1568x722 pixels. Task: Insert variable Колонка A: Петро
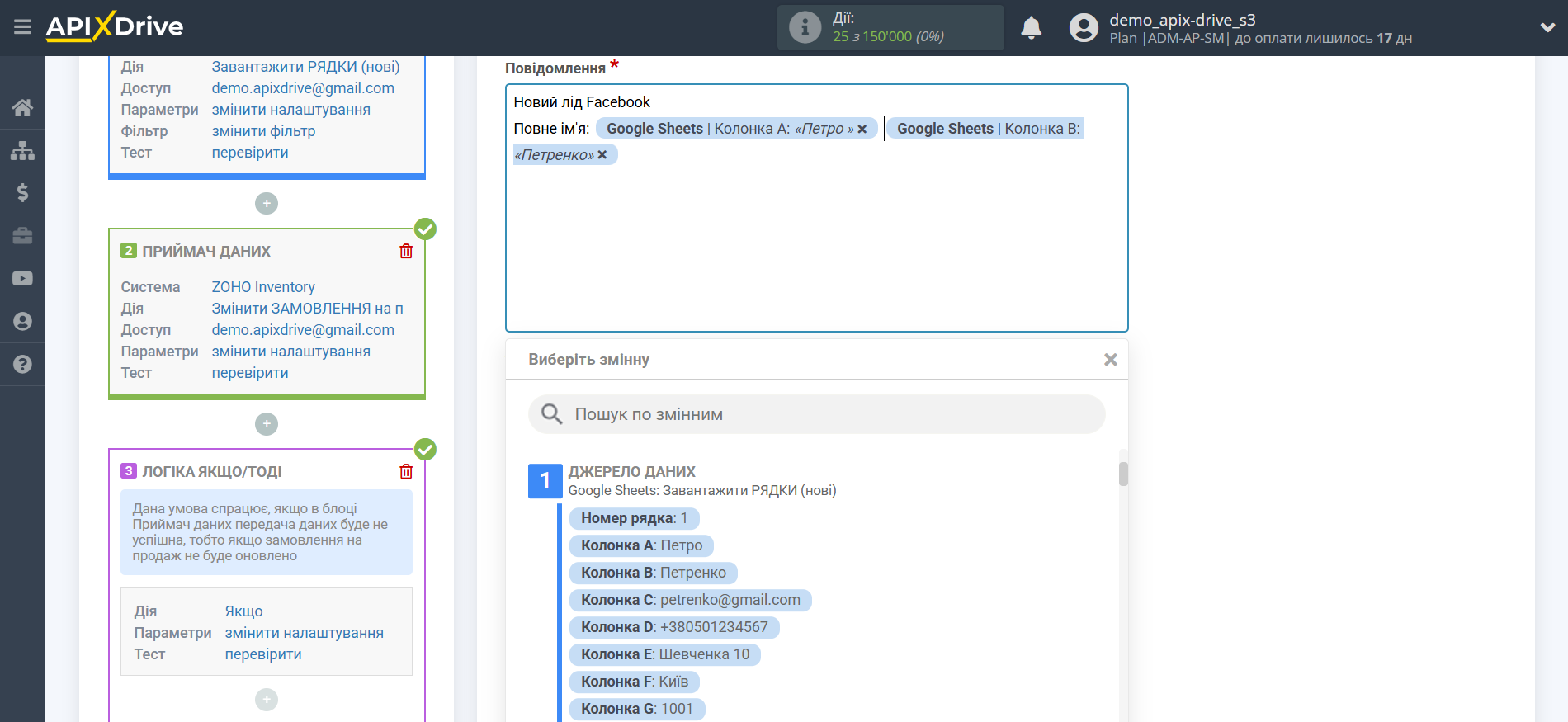click(x=641, y=545)
